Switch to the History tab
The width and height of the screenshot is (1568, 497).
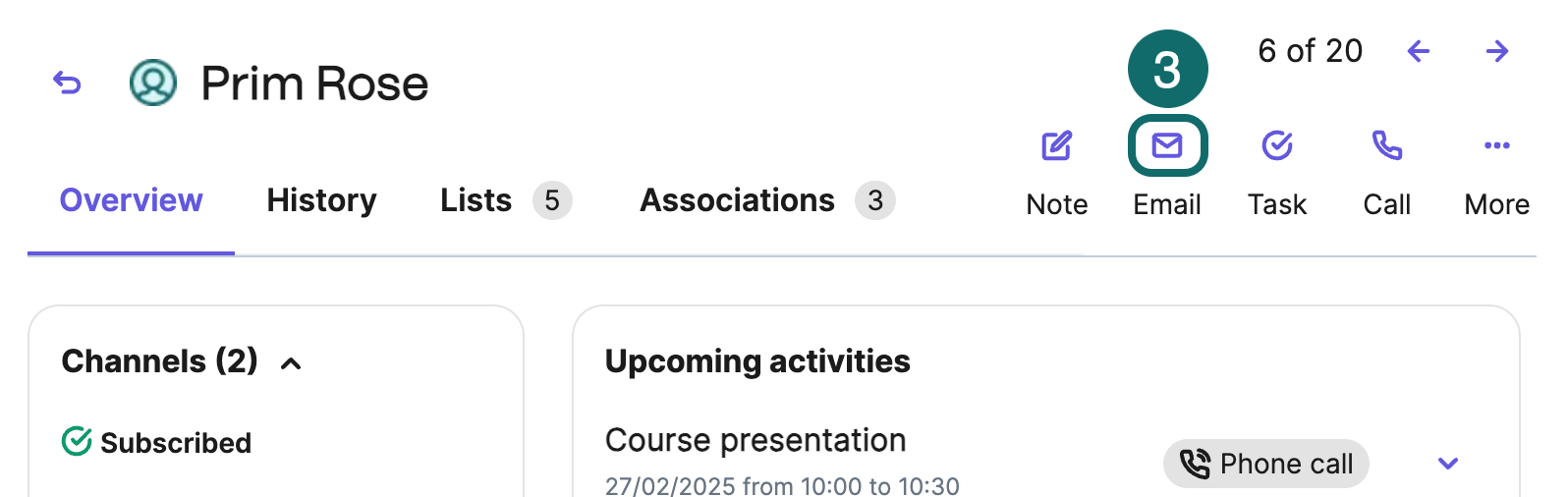tap(321, 200)
